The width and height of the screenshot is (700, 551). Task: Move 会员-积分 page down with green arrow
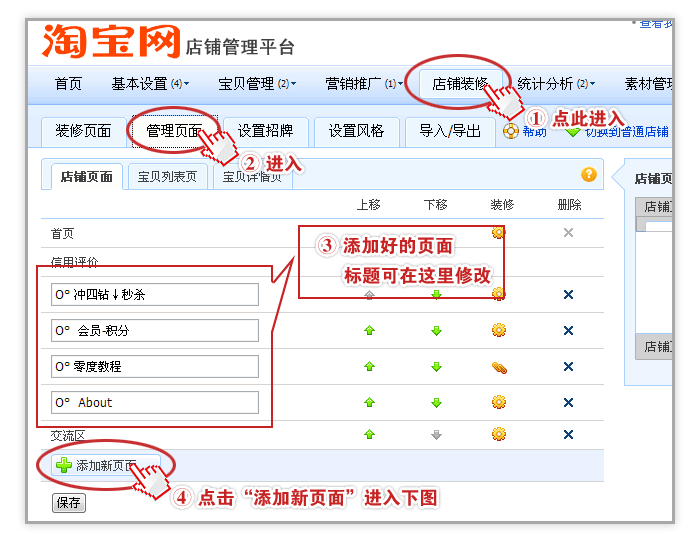tap(436, 330)
